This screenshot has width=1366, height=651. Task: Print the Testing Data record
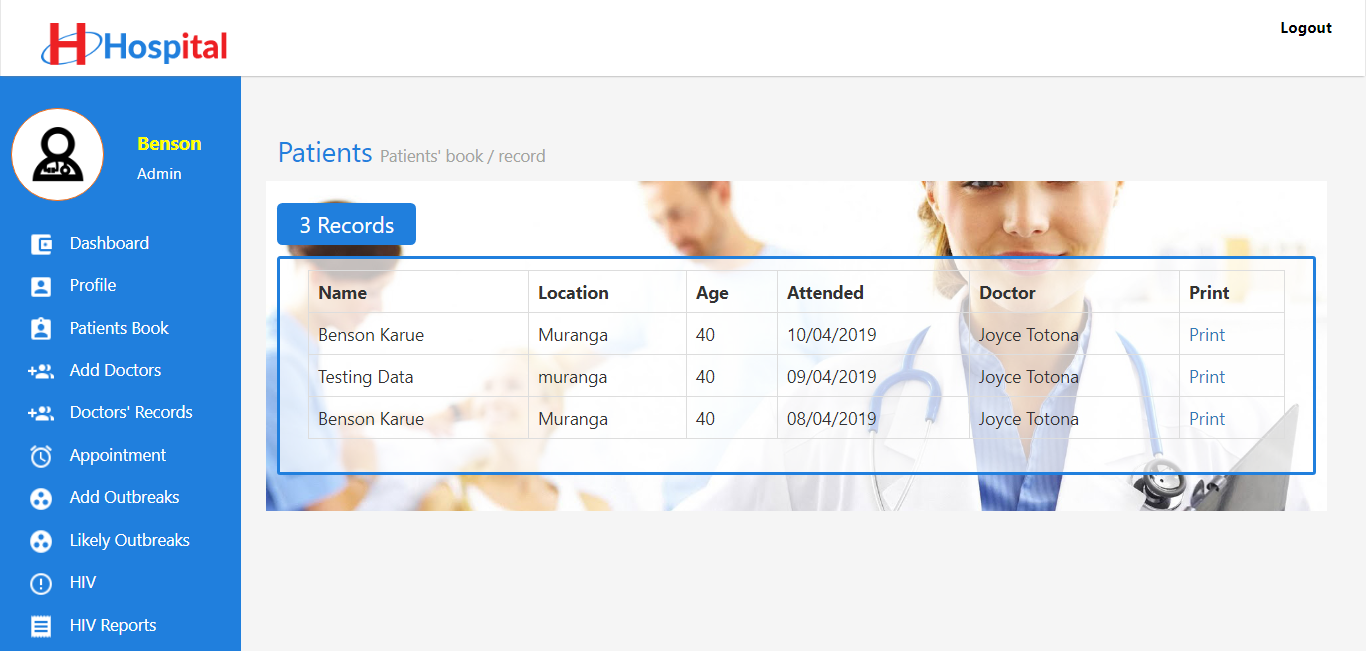(1206, 376)
